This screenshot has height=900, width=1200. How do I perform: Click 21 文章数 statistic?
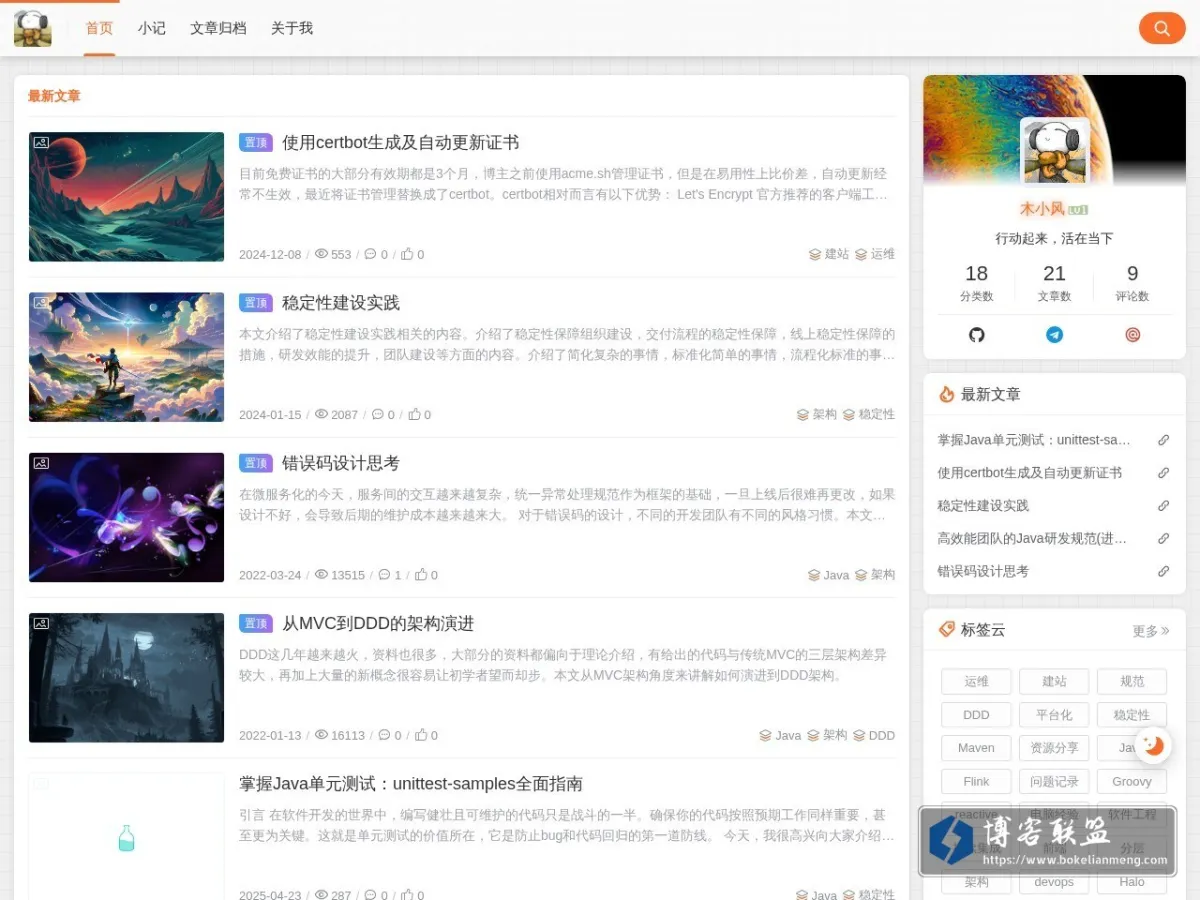(x=1054, y=283)
